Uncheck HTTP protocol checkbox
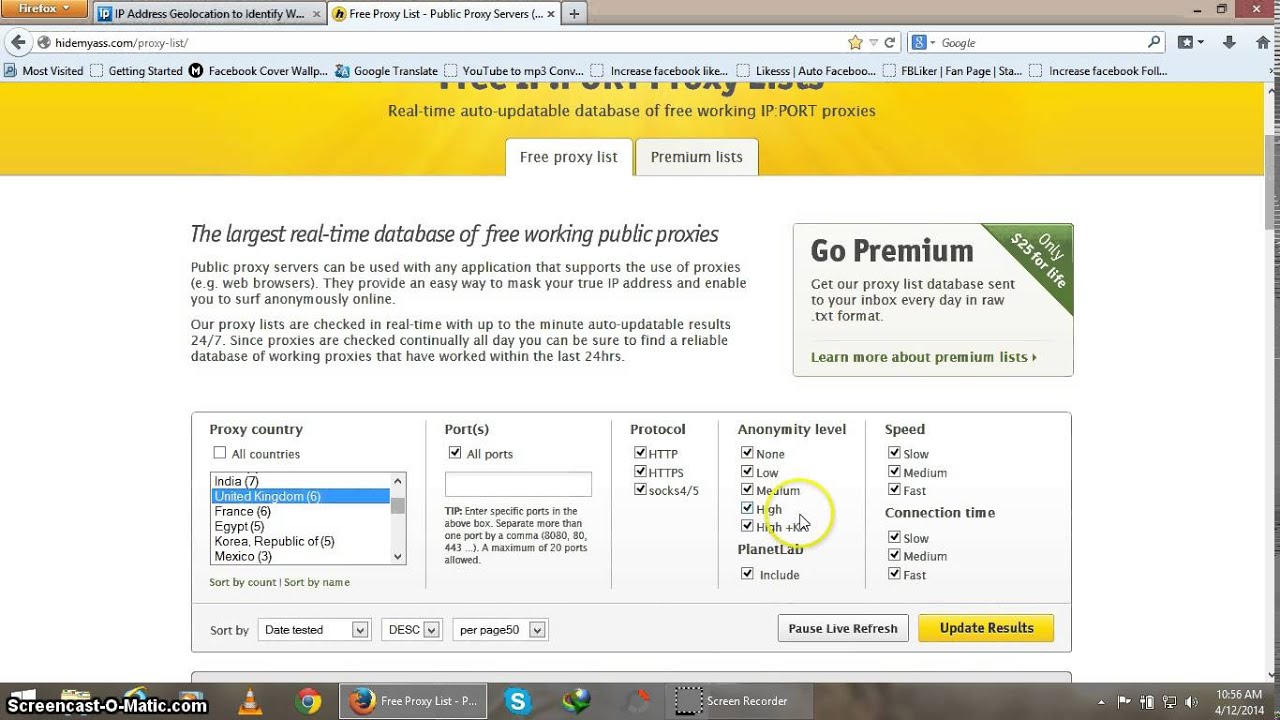 point(640,453)
